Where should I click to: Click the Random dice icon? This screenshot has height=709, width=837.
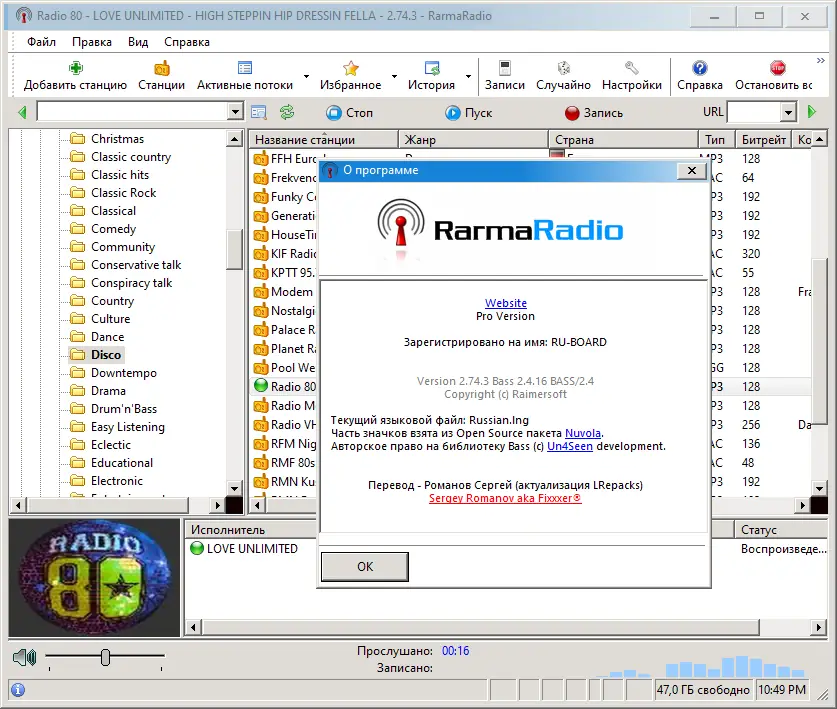click(564, 68)
